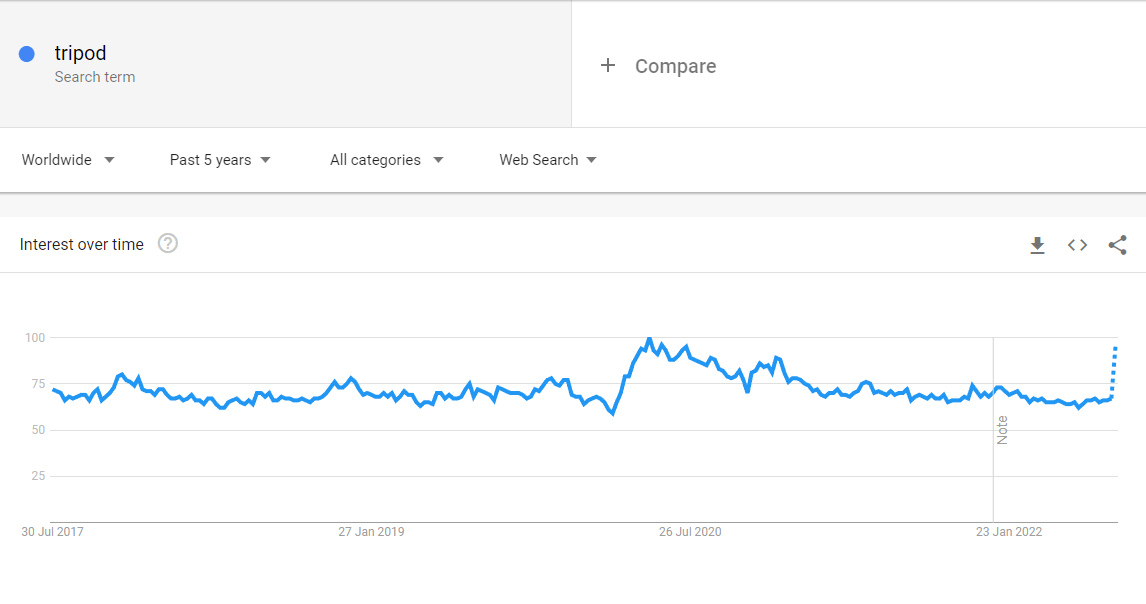Viewport: 1146px width, 604px height.
Task: Click the 23 Jan 2022 axis label
Action: pyautogui.click(x=1009, y=532)
